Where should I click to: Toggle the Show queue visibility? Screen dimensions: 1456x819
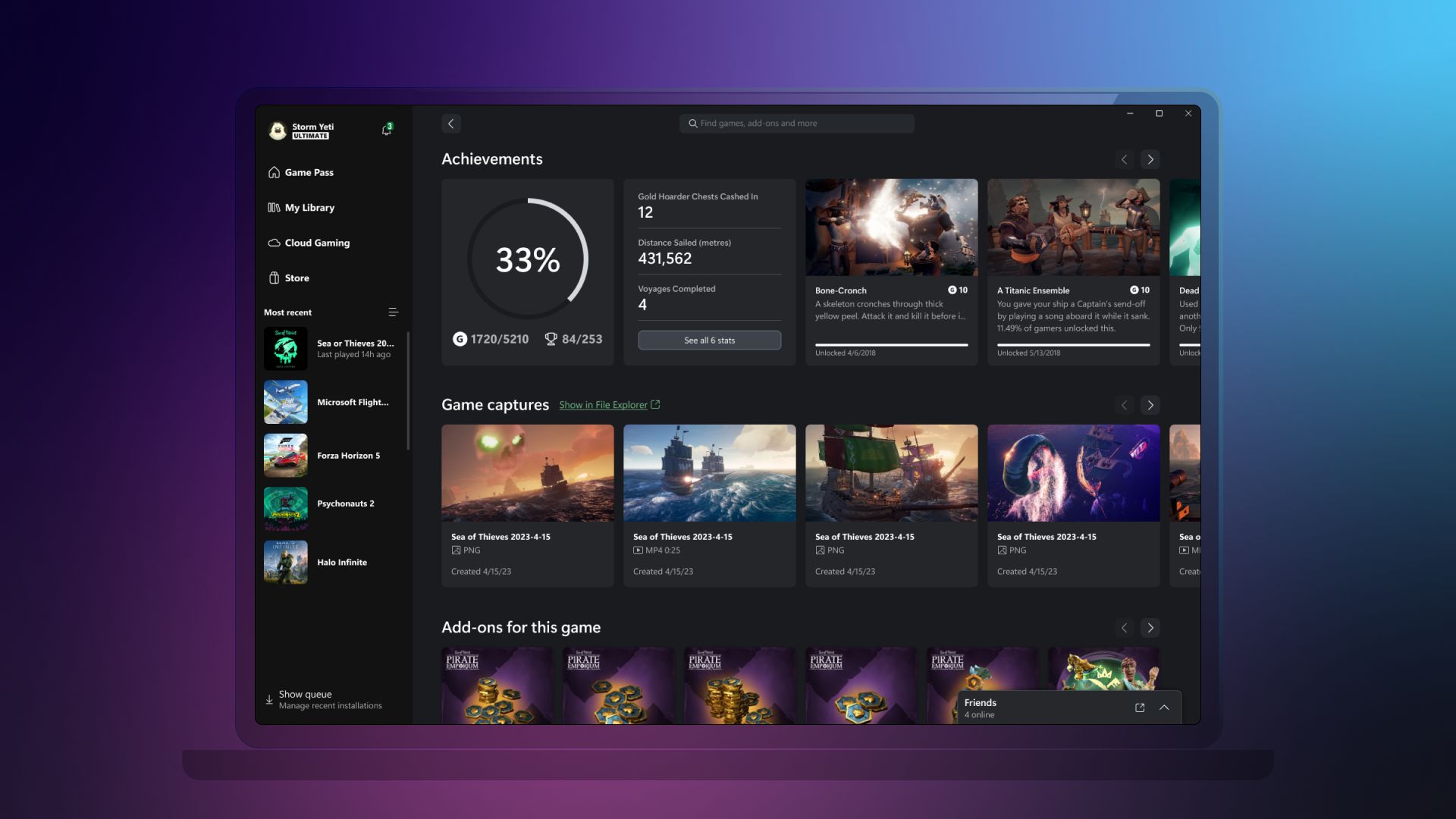(x=305, y=700)
